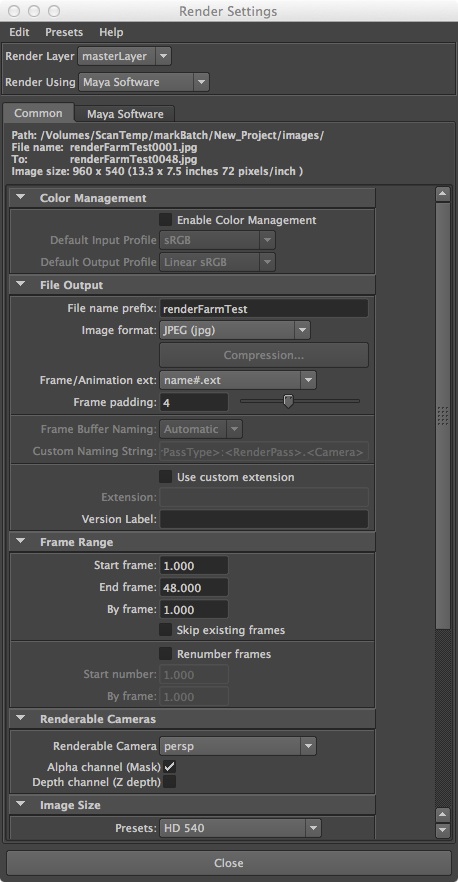This screenshot has height=882, width=458.
Task: Collapse the File Output section triangle
Action: coord(21,285)
